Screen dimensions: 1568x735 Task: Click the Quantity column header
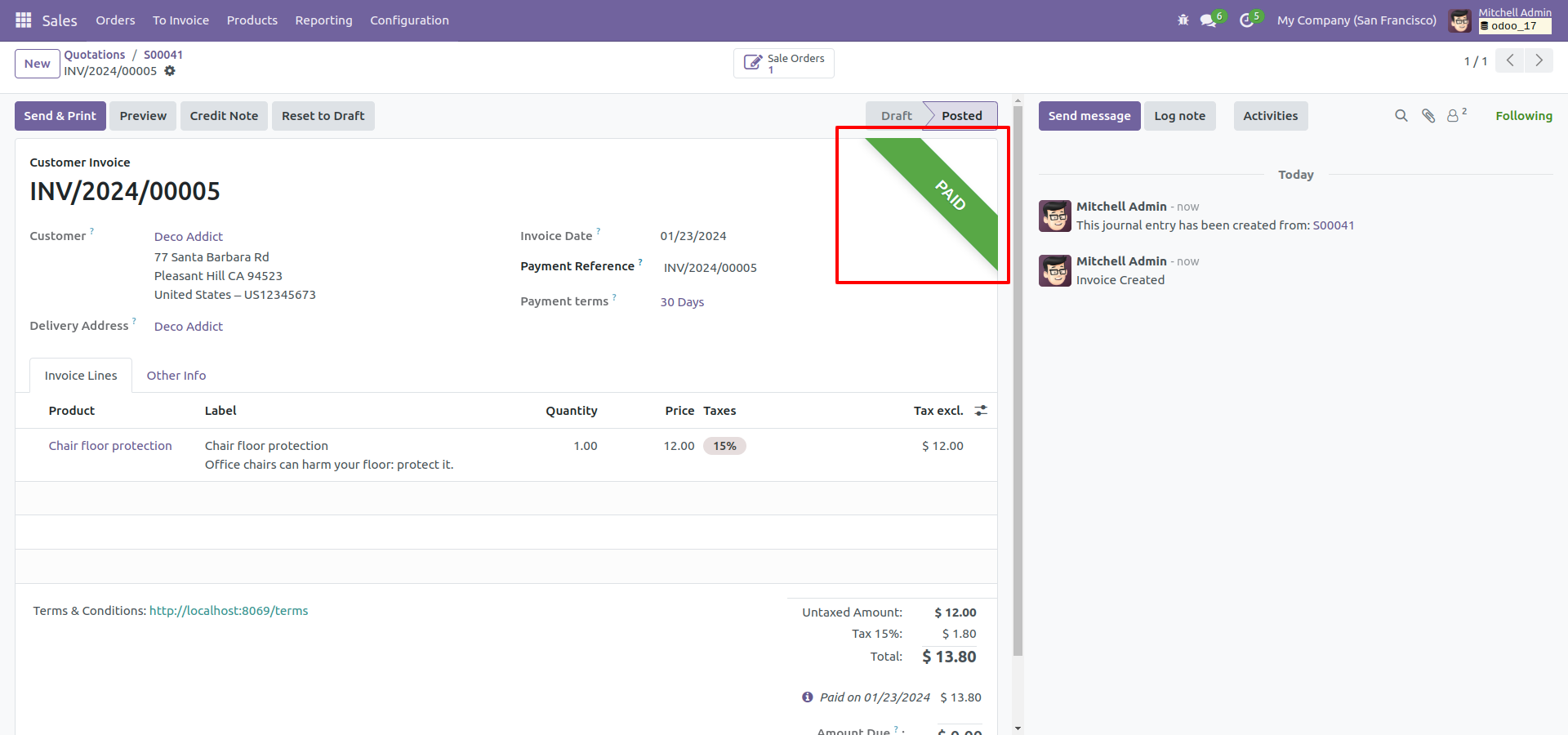(x=572, y=411)
